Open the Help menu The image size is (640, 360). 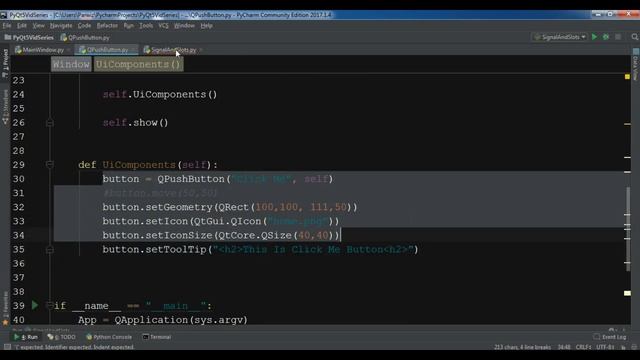pos(207,25)
